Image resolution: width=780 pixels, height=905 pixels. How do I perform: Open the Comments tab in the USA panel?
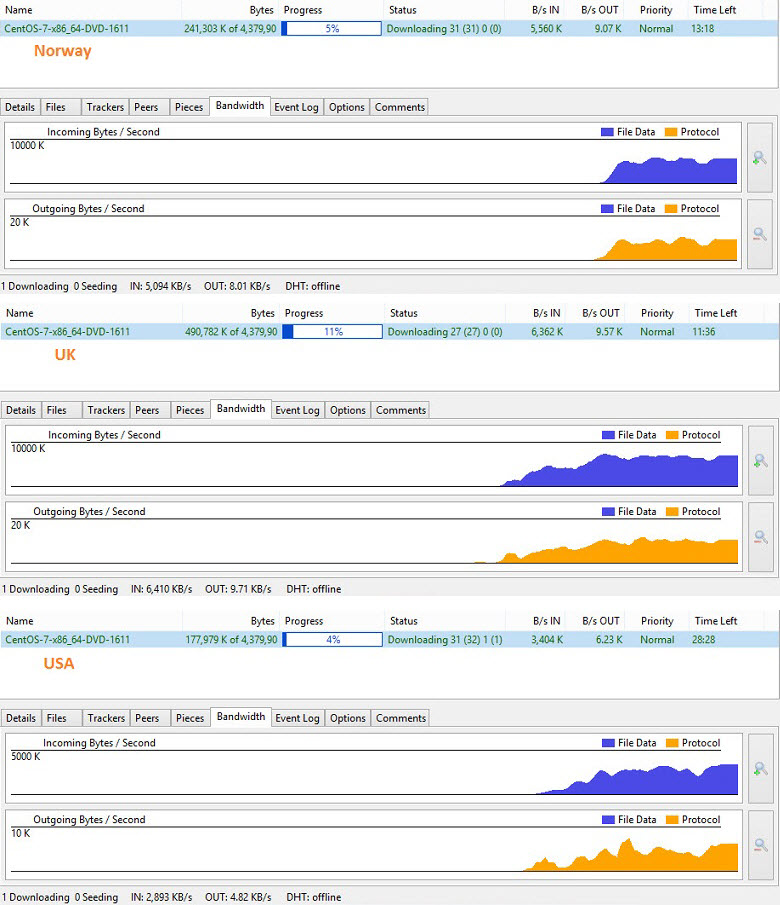click(x=401, y=718)
